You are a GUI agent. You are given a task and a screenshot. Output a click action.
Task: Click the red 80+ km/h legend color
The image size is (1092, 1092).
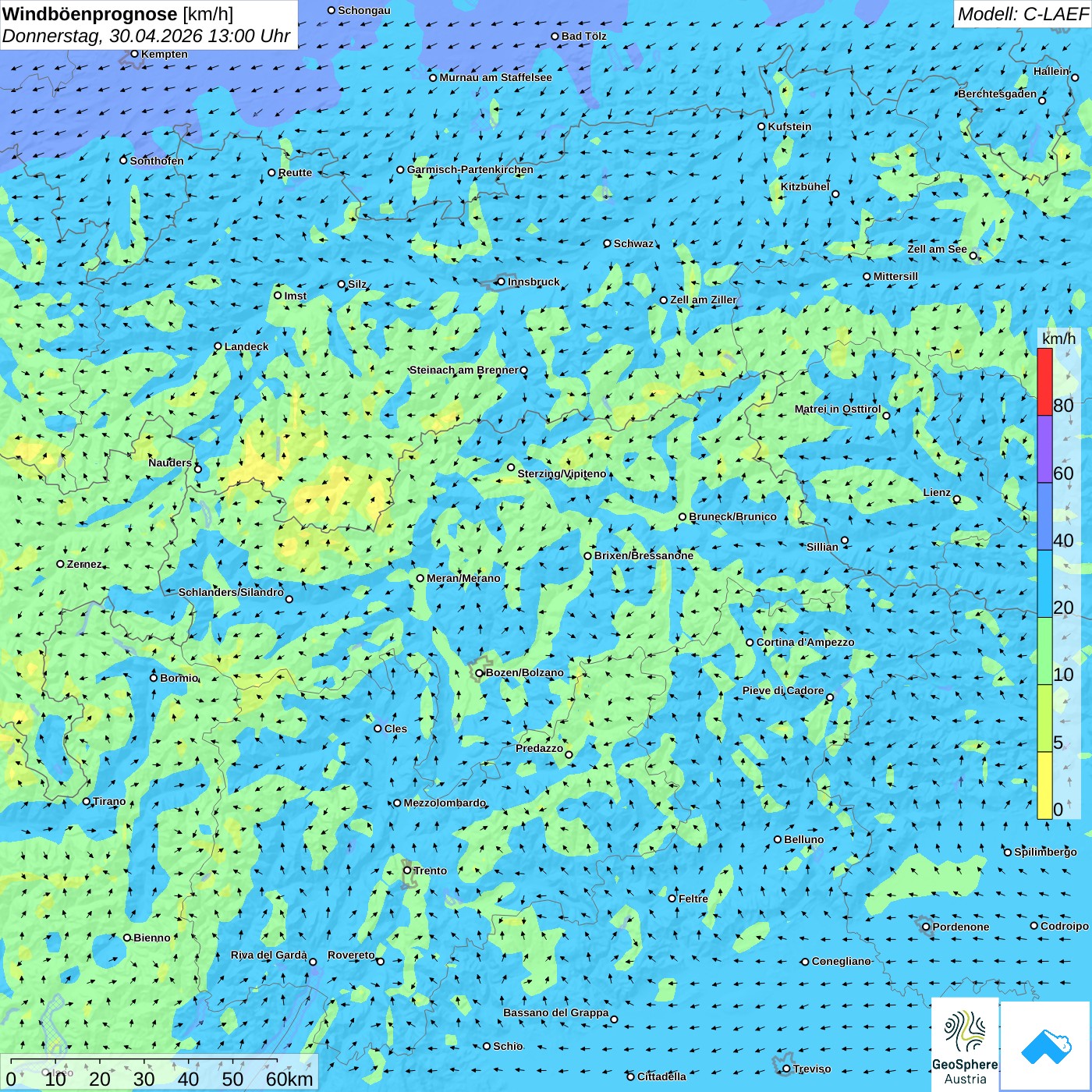click(1044, 381)
